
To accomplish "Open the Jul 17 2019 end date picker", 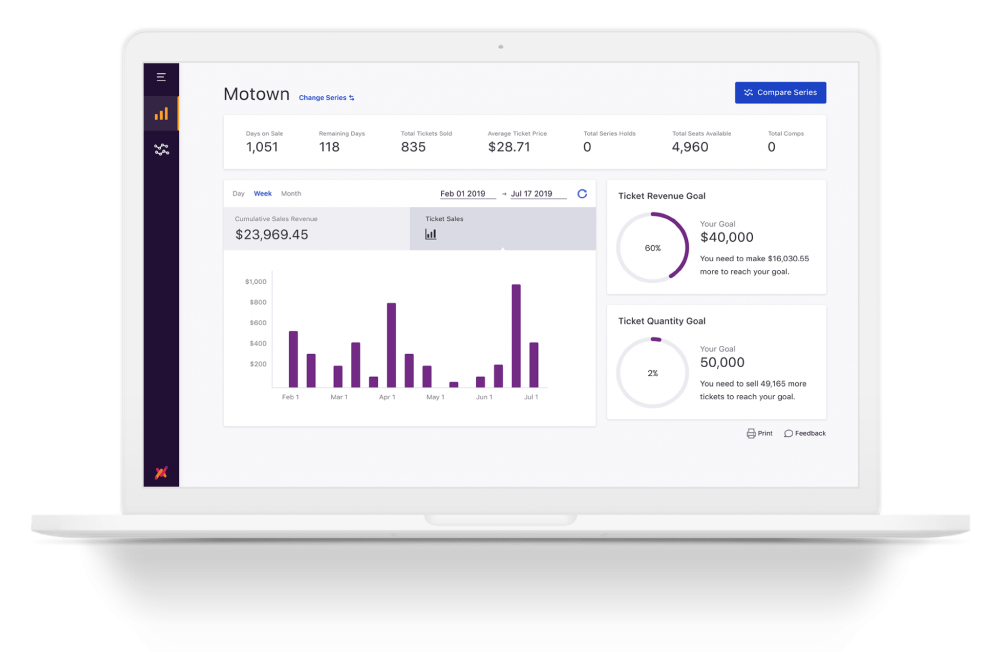I will (532, 193).
